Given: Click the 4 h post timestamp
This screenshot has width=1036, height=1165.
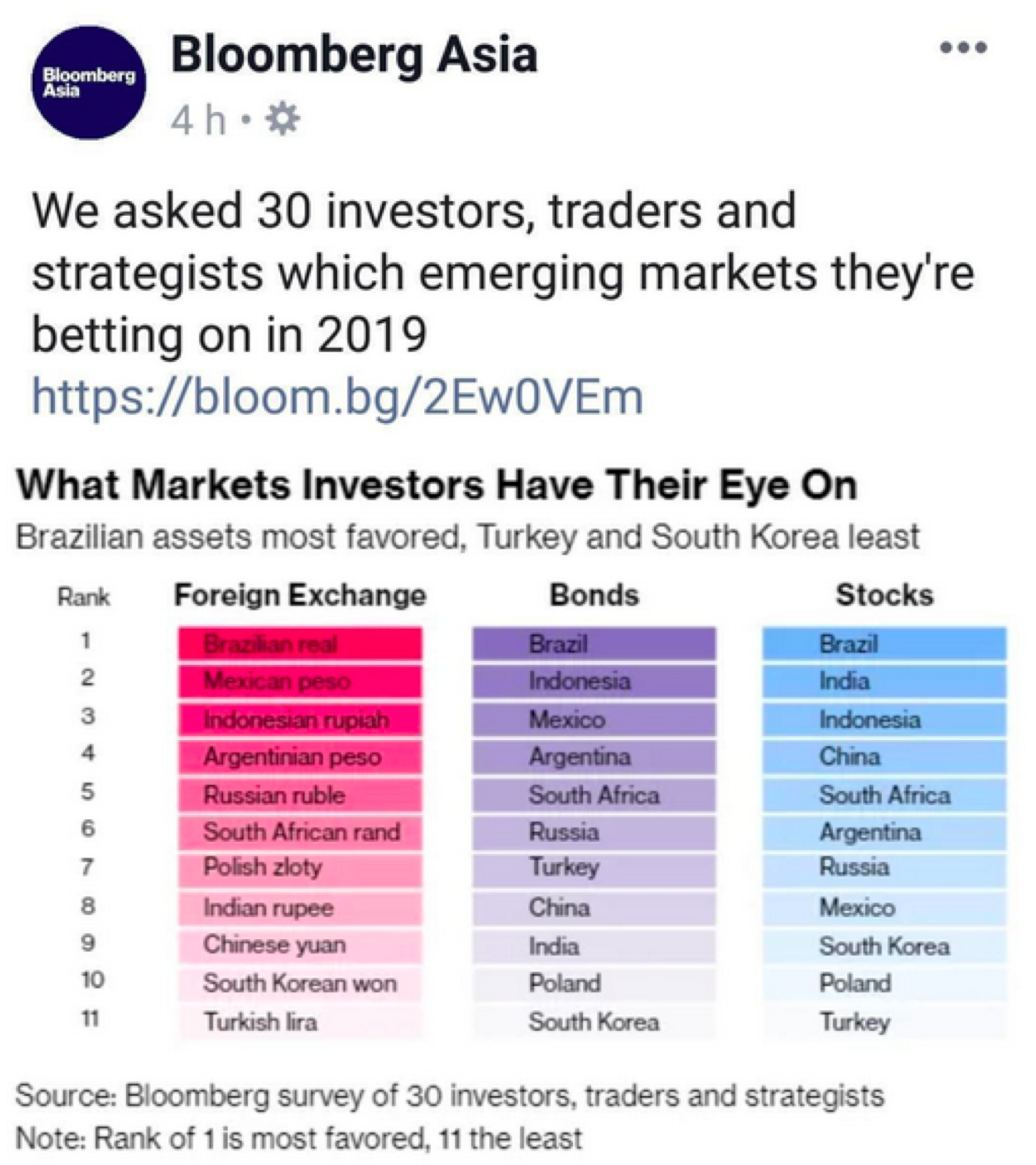Looking at the screenshot, I should pyautogui.click(x=198, y=120).
